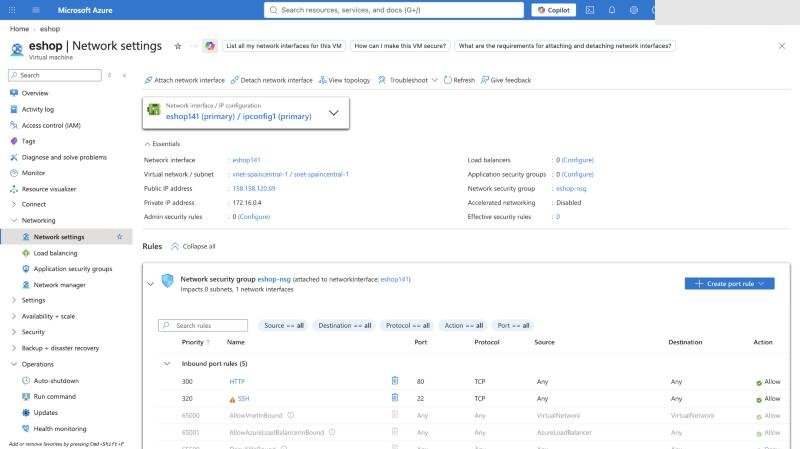Open the HTTP inbound rule
Image resolution: width=800 pixels, height=449 pixels.
click(237, 382)
